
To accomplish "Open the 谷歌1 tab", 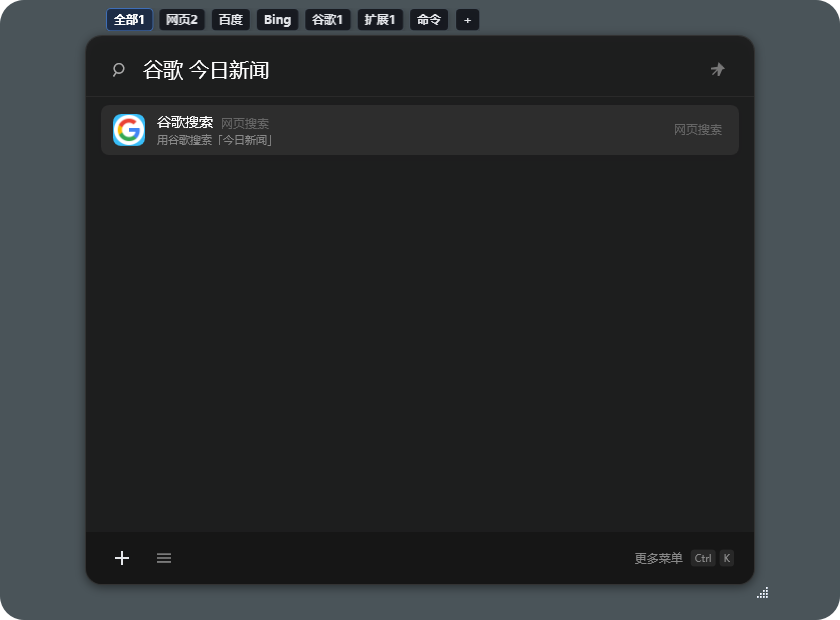I will [x=328, y=19].
